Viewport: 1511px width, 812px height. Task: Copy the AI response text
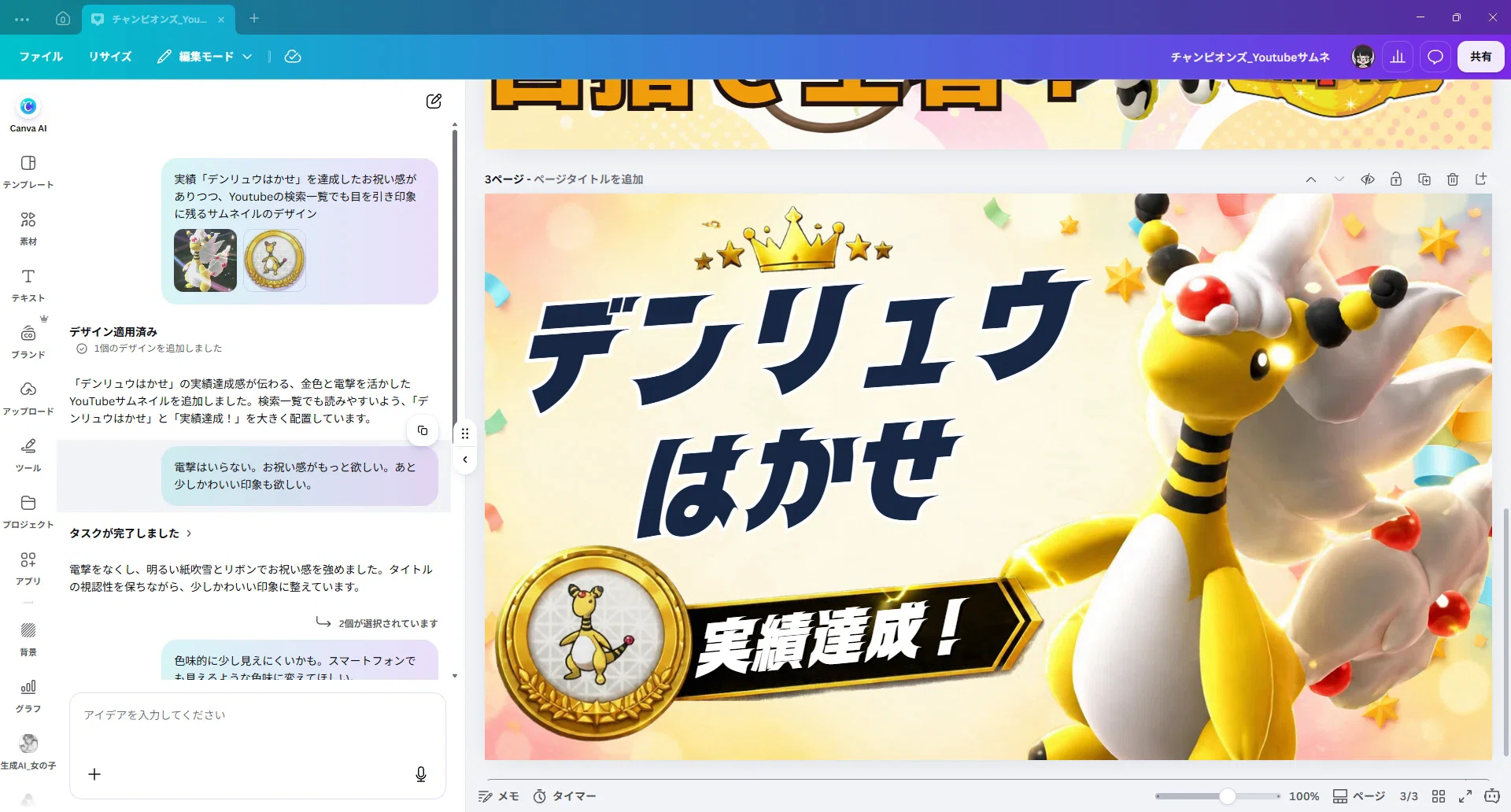pos(423,430)
